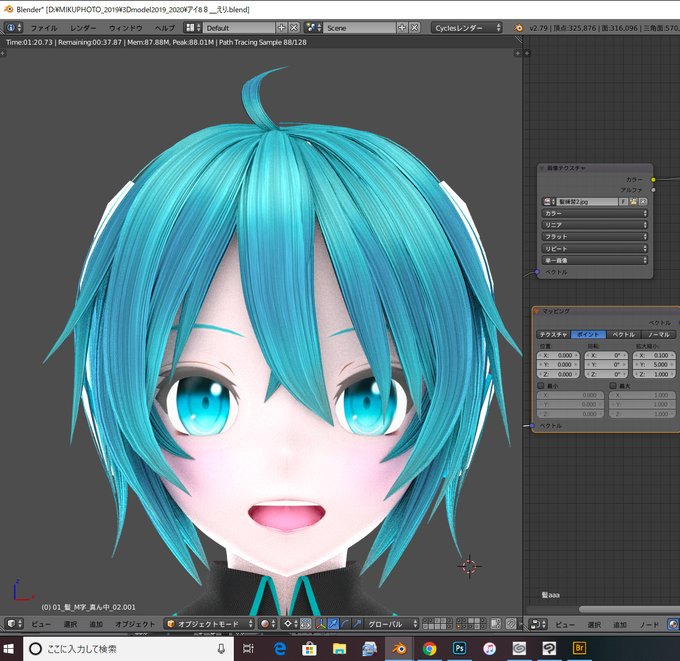Select the Point mapping type button
The width and height of the screenshot is (680, 661).
(x=588, y=334)
